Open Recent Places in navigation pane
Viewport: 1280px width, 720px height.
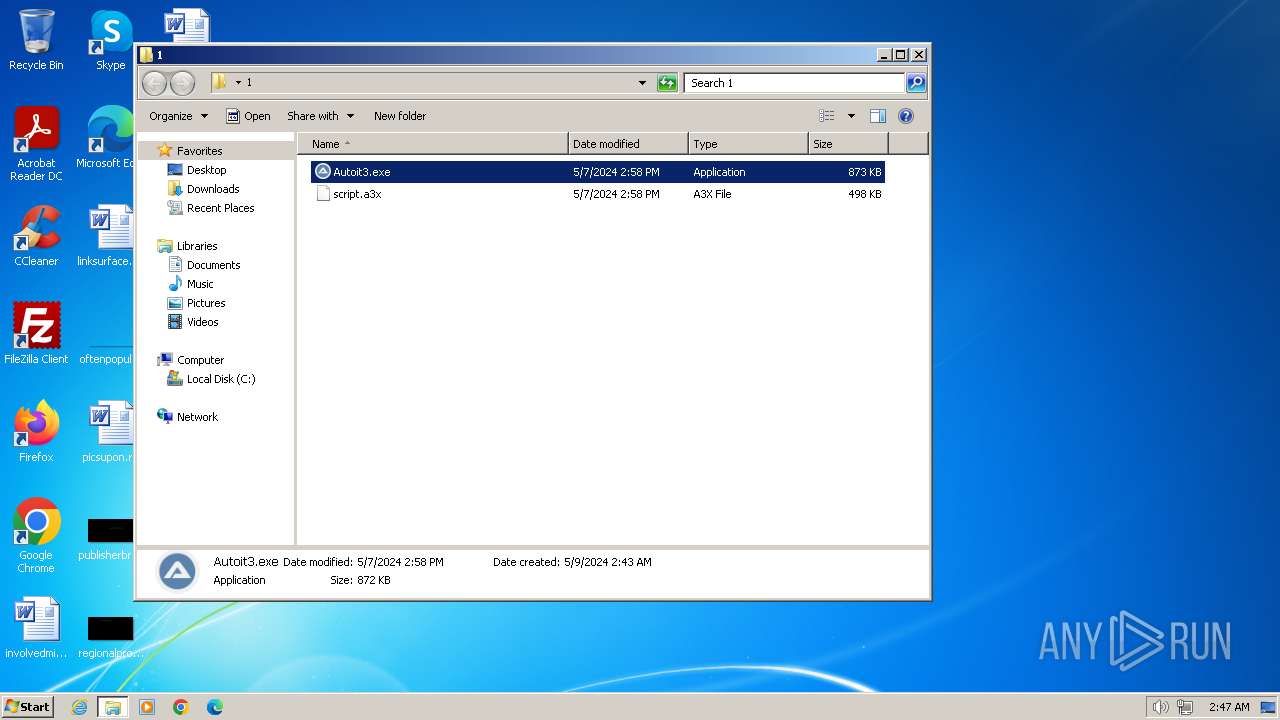click(x=220, y=208)
